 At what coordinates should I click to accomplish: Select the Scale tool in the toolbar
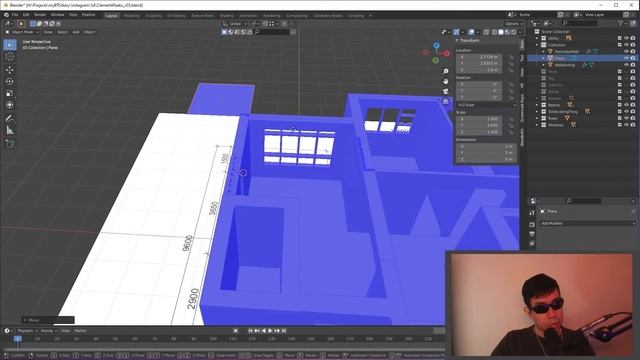10,93
